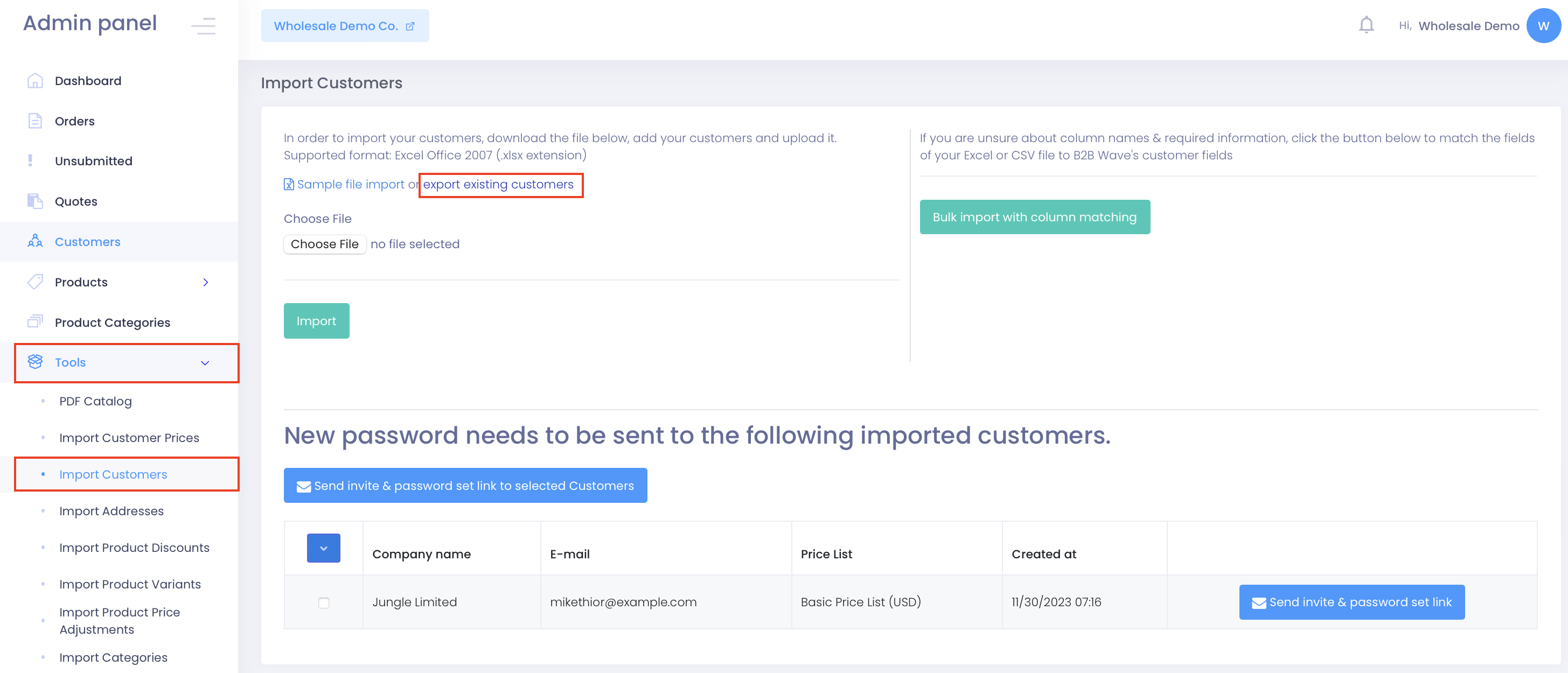Click export existing customers link
This screenshot has width=1568, height=673.
coord(498,184)
